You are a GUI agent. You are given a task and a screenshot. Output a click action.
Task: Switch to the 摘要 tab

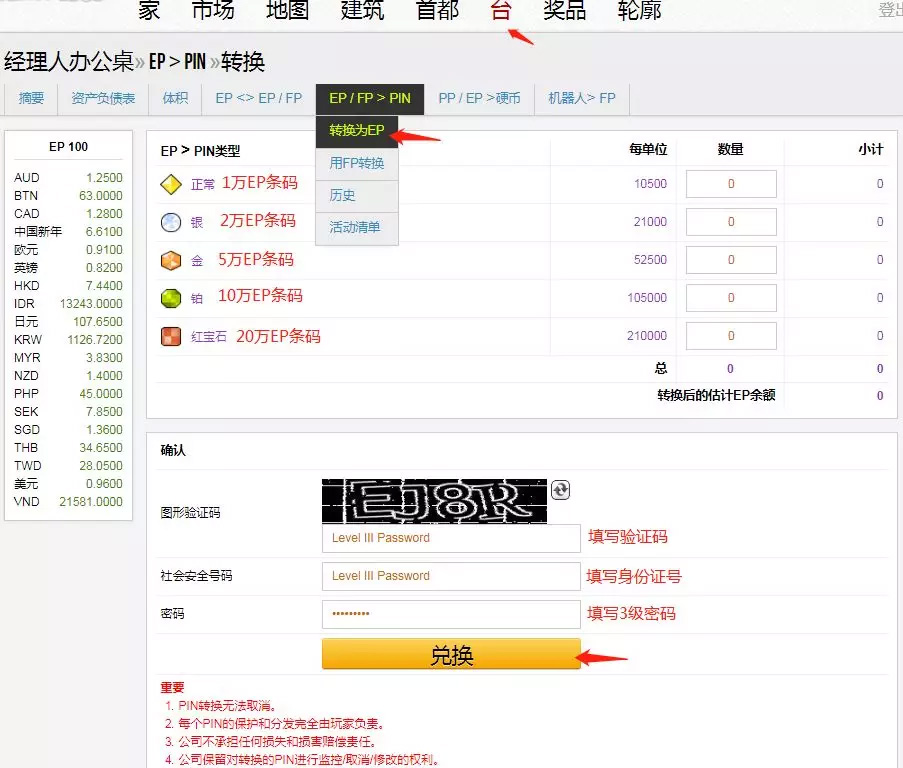coord(31,98)
